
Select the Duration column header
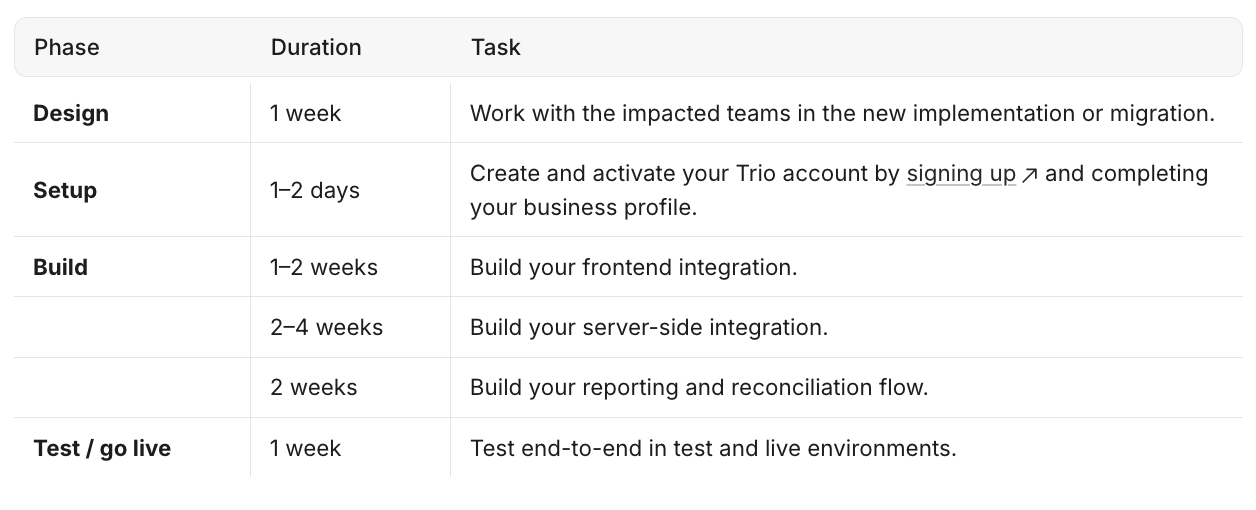pyautogui.click(x=316, y=47)
